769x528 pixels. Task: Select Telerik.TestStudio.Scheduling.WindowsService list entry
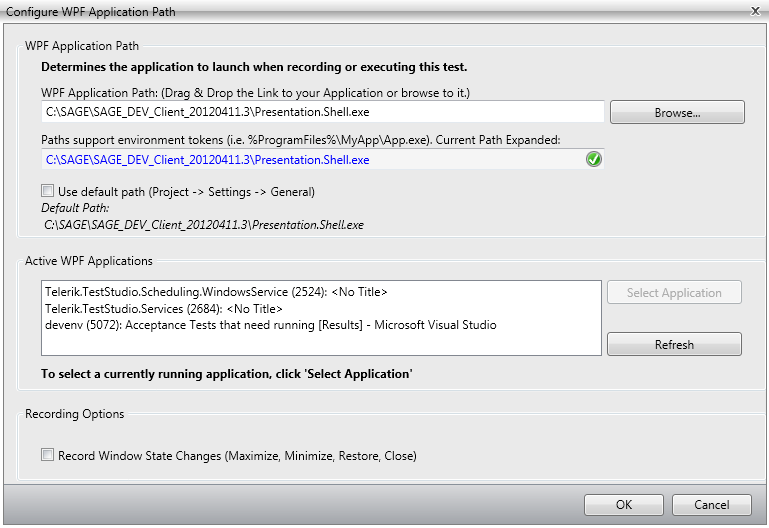click(x=216, y=292)
